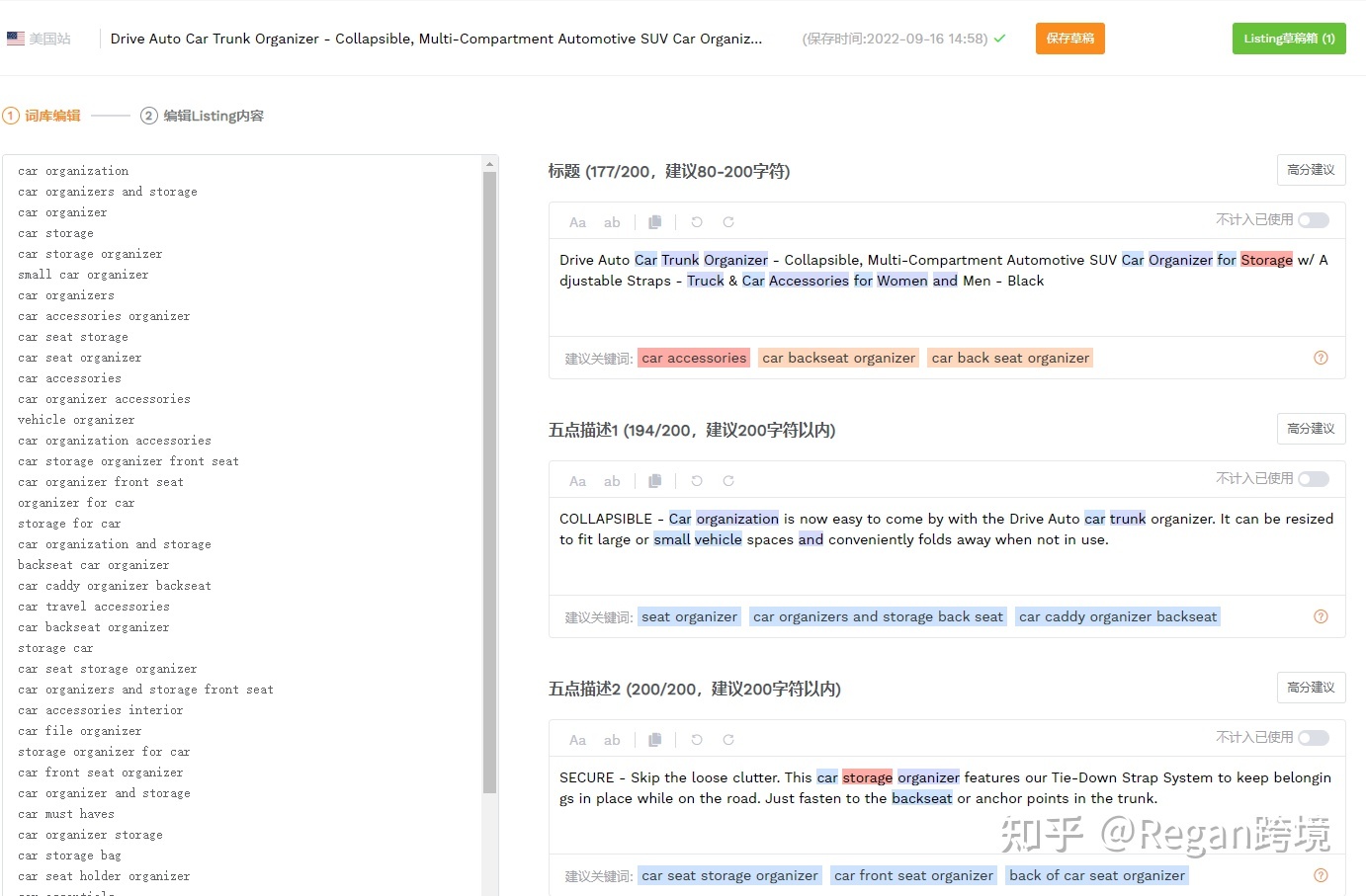
Task: Select "car caddy organizer backseat" suggested tag
Action: [1118, 616]
